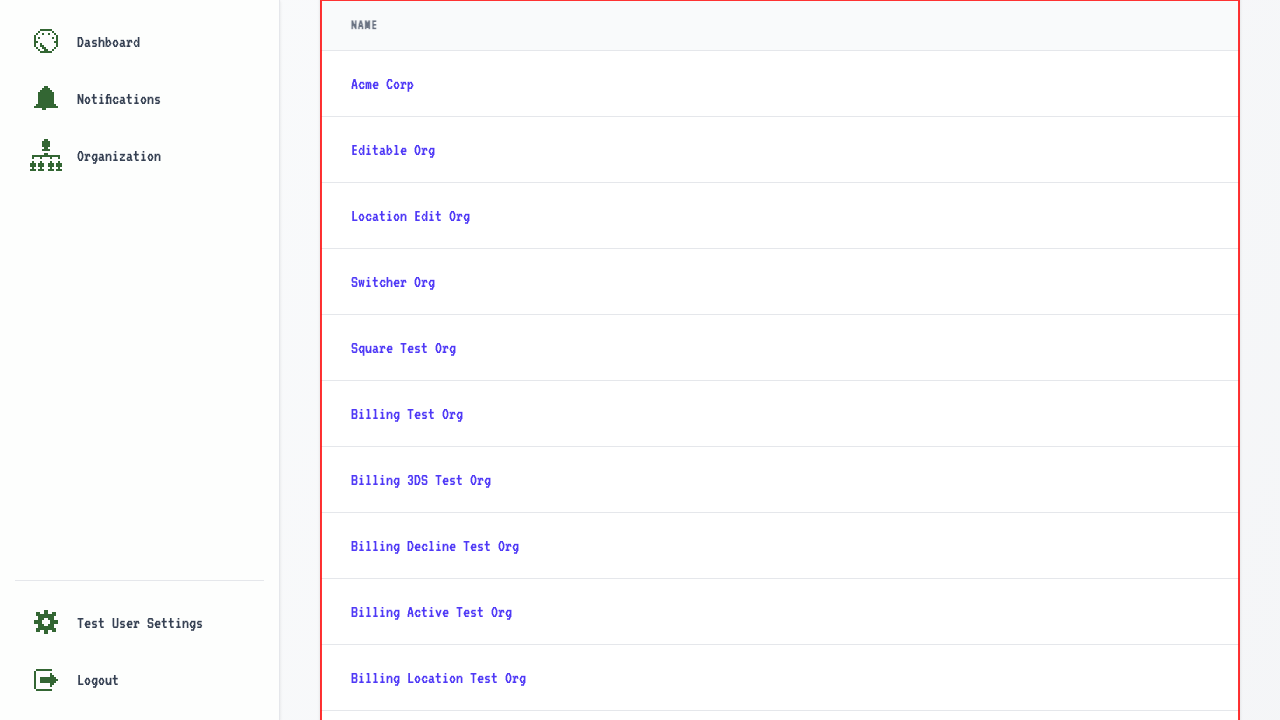The height and width of the screenshot is (720, 1280).
Task: Open Test User Settings
Action: [140, 623]
